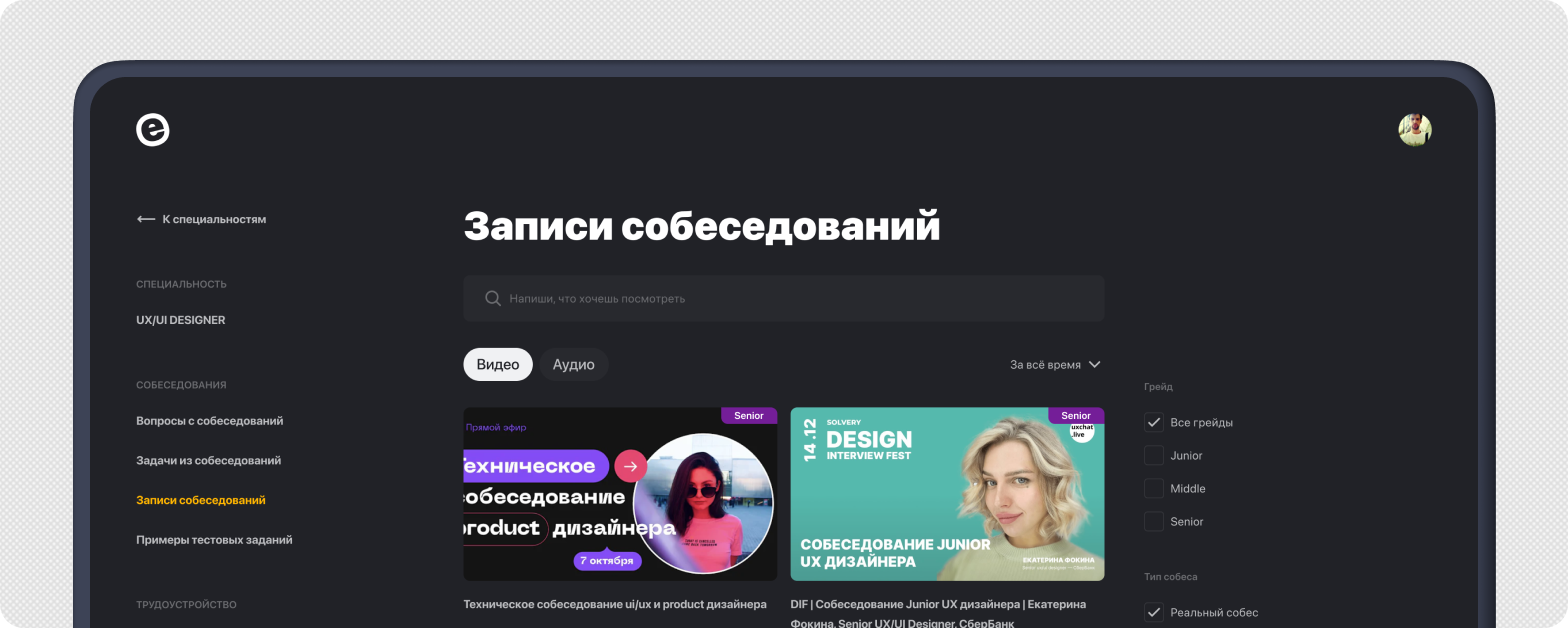Check the Middle grade filter
Viewport: 1568px width, 628px height.
(x=1154, y=488)
